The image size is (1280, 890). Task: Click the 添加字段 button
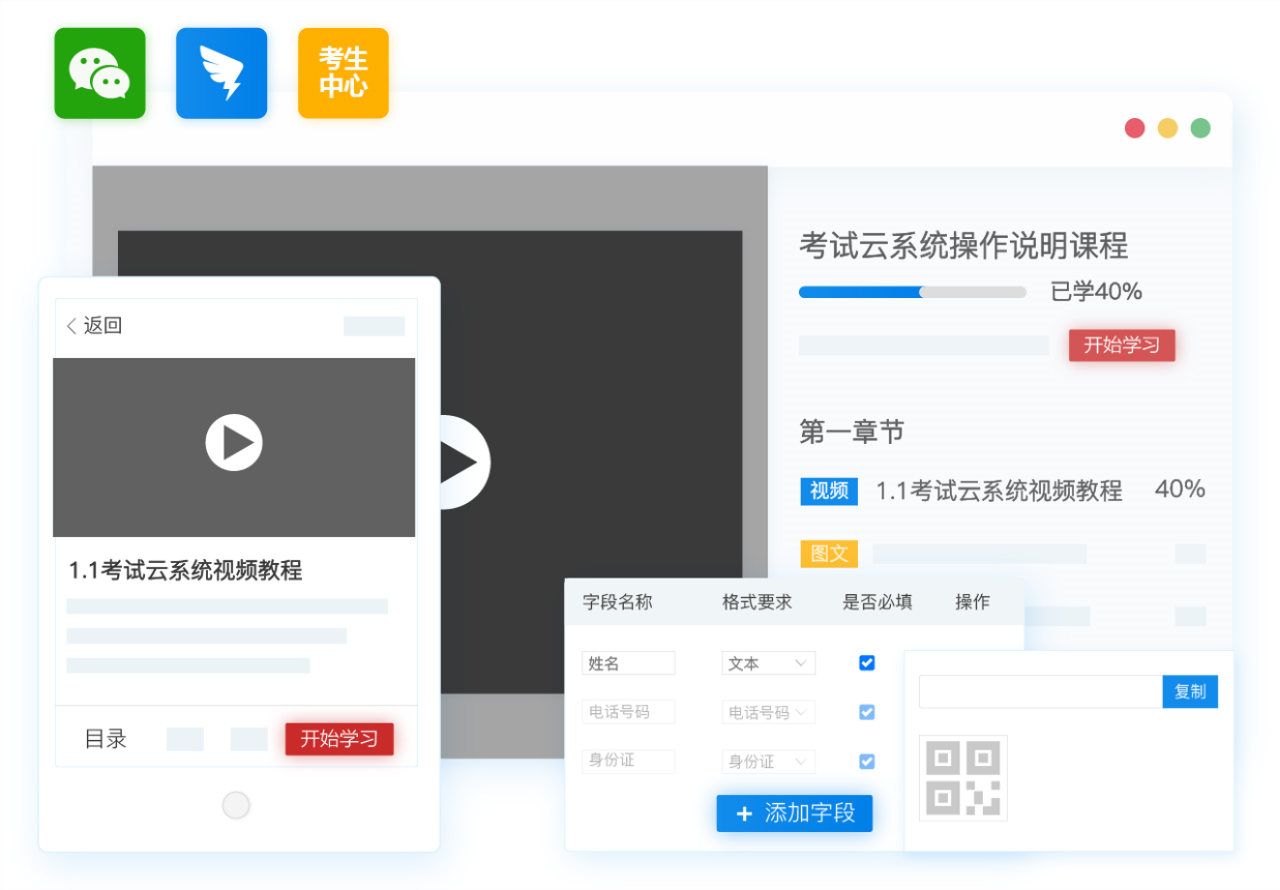pos(794,813)
